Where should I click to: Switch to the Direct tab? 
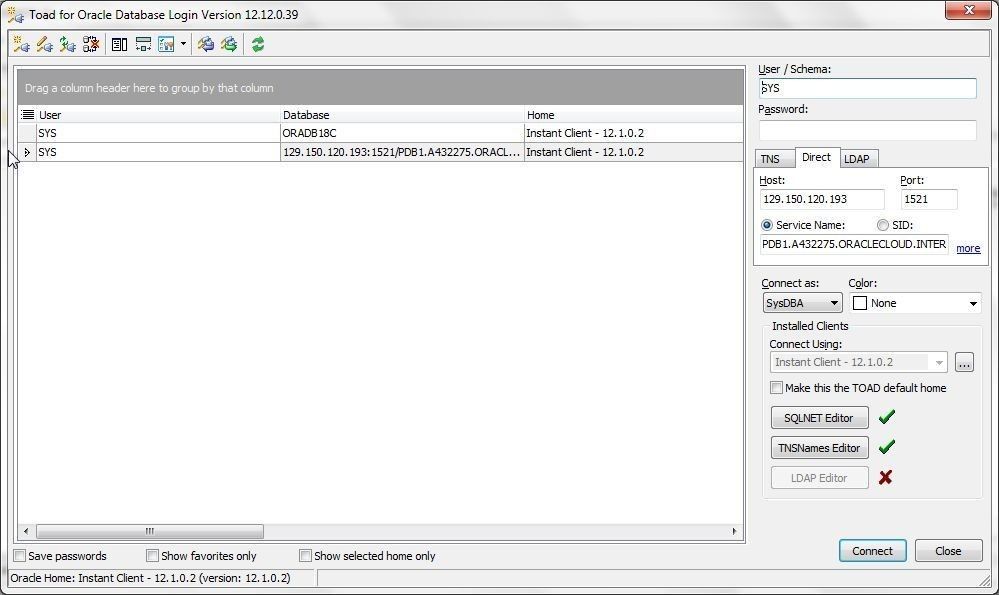point(816,157)
